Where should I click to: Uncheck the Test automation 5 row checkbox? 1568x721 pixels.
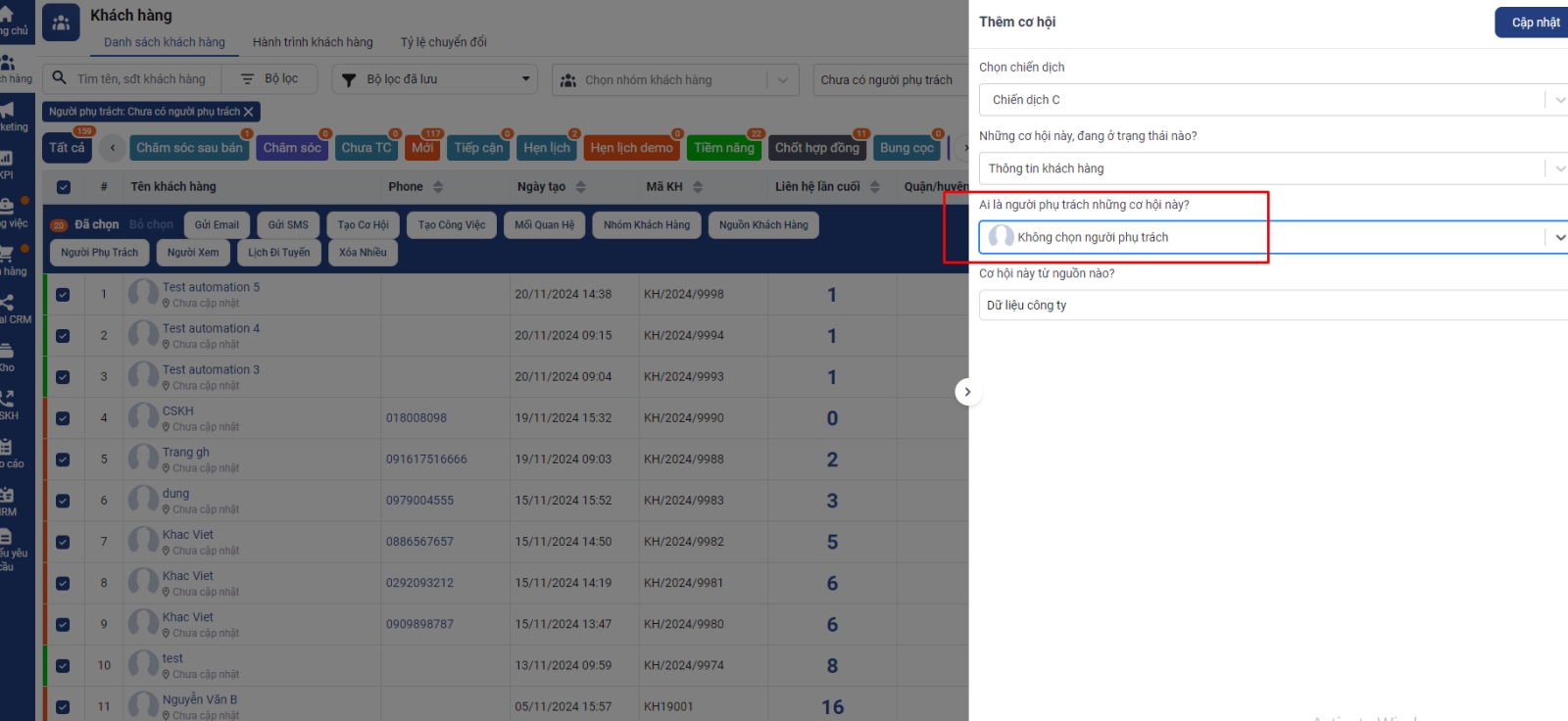(64, 295)
